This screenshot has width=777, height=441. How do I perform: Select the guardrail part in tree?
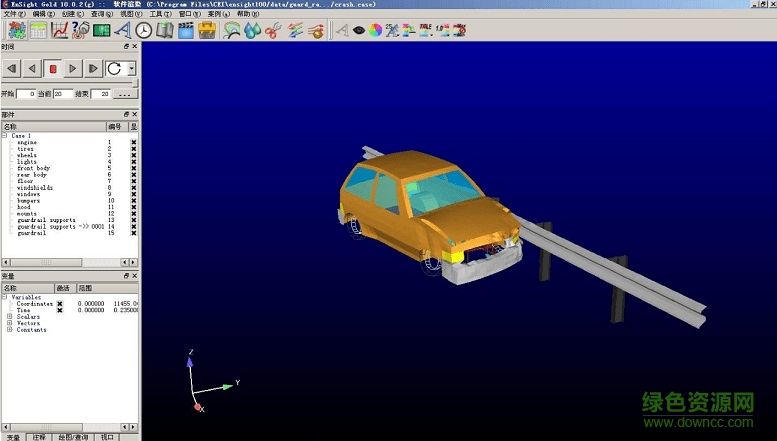click(34, 233)
